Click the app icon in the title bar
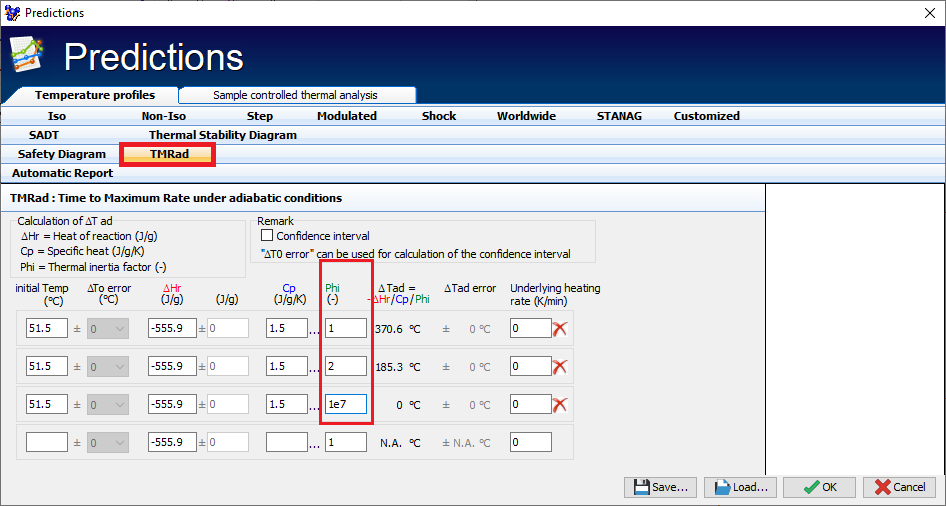 pyautogui.click(x=12, y=13)
